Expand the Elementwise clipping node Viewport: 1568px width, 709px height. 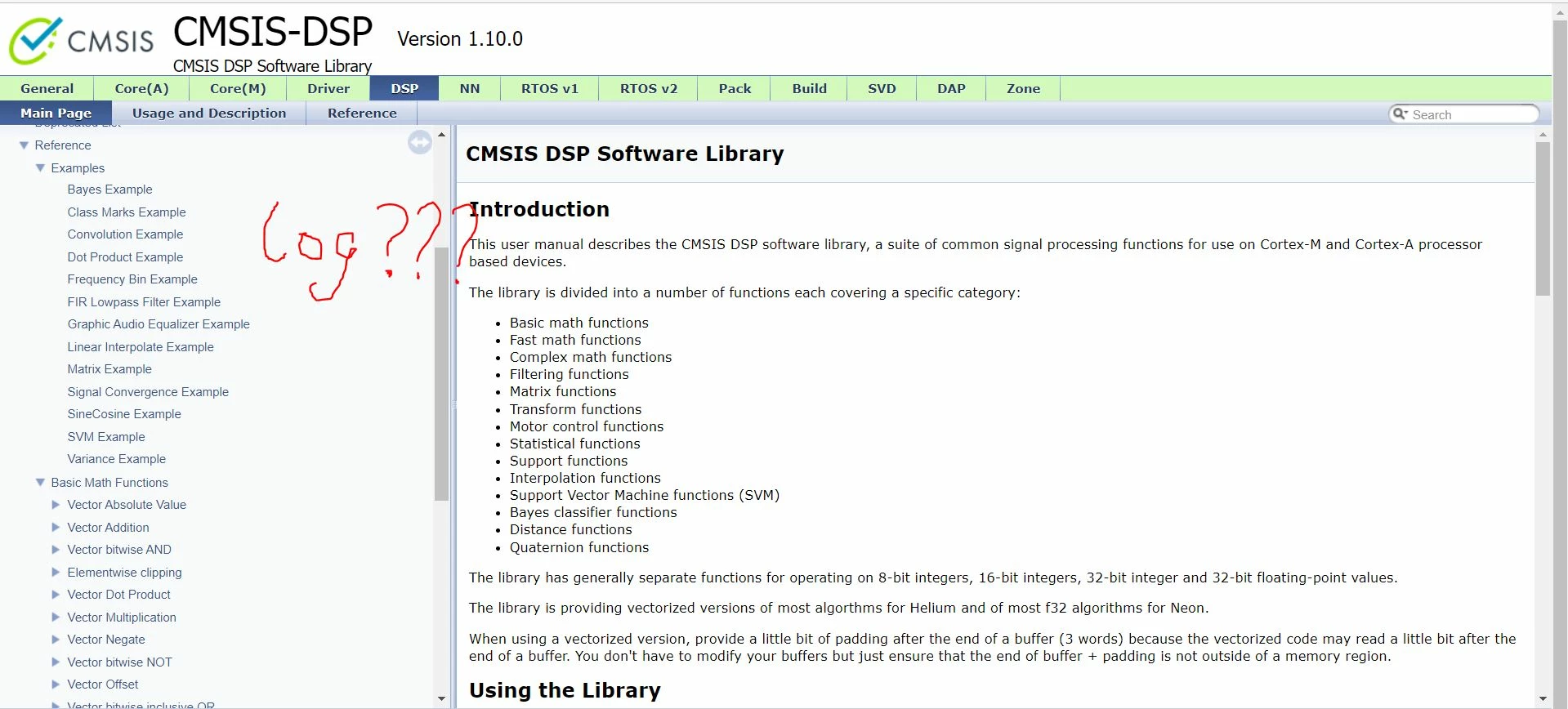pyautogui.click(x=56, y=572)
